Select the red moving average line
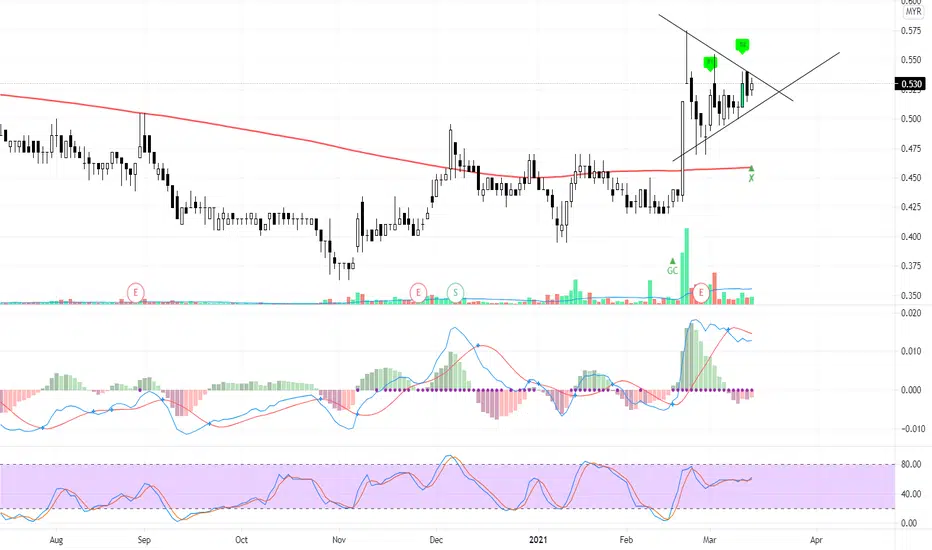The height and width of the screenshot is (550, 932). coord(374,153)
